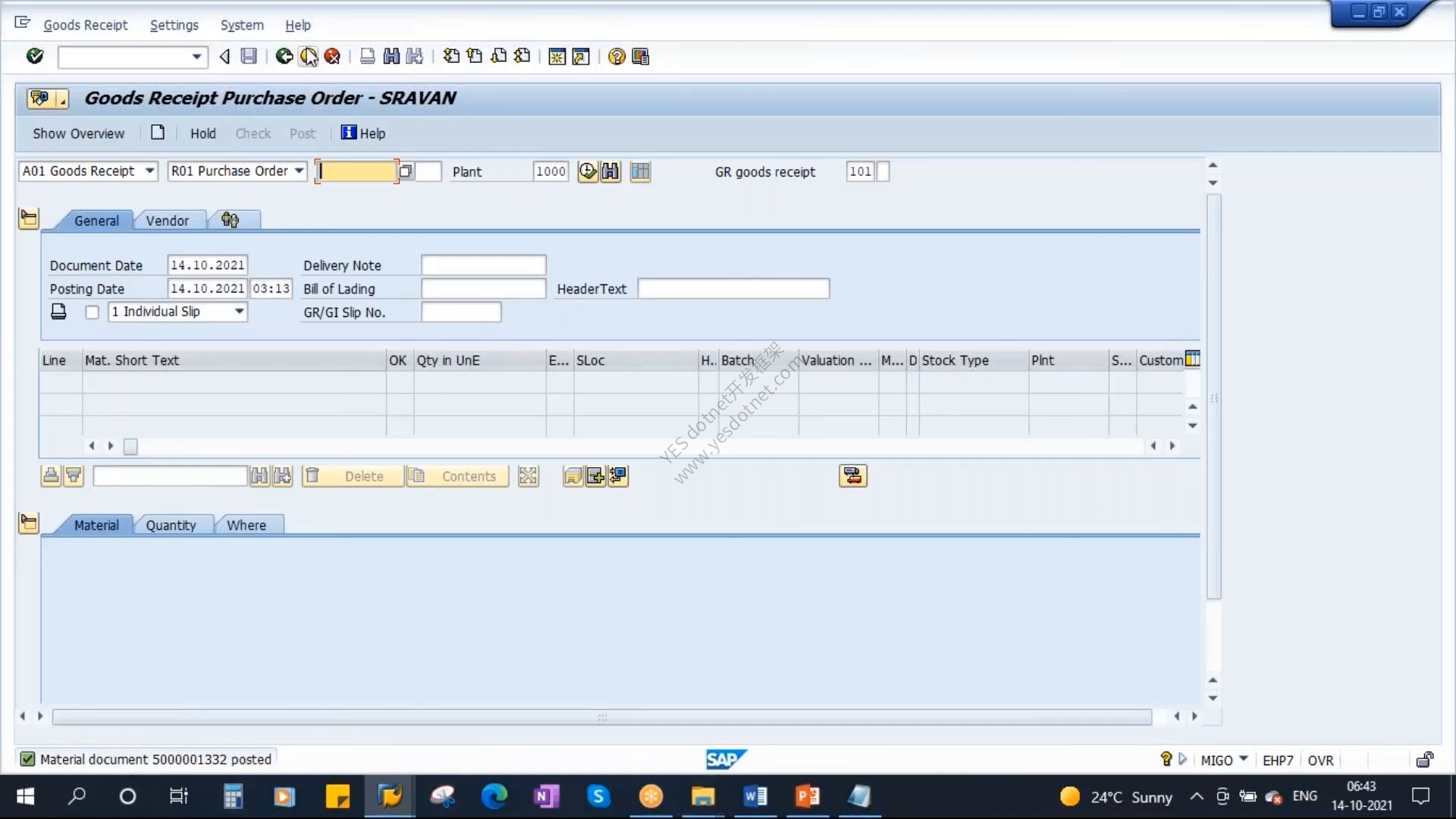Viewport: 1456px width, 819px height.
Task: Click the yellow question mark Help icon
Action: (617, 57)
